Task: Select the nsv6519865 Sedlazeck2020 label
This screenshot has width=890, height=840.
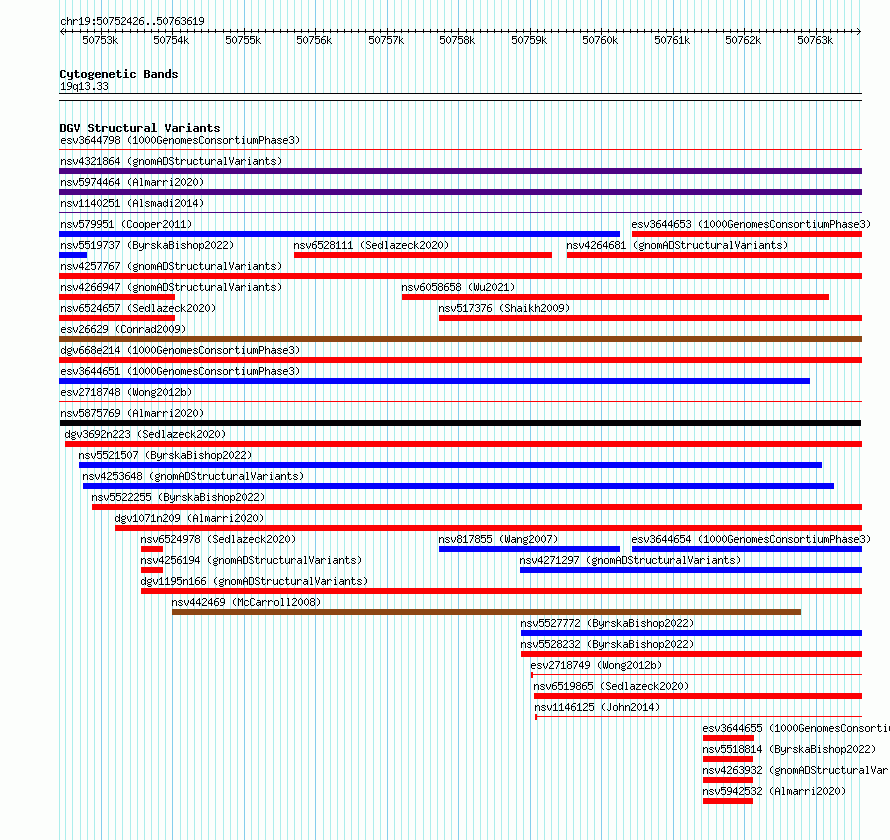Action: [x=611, y=686]
